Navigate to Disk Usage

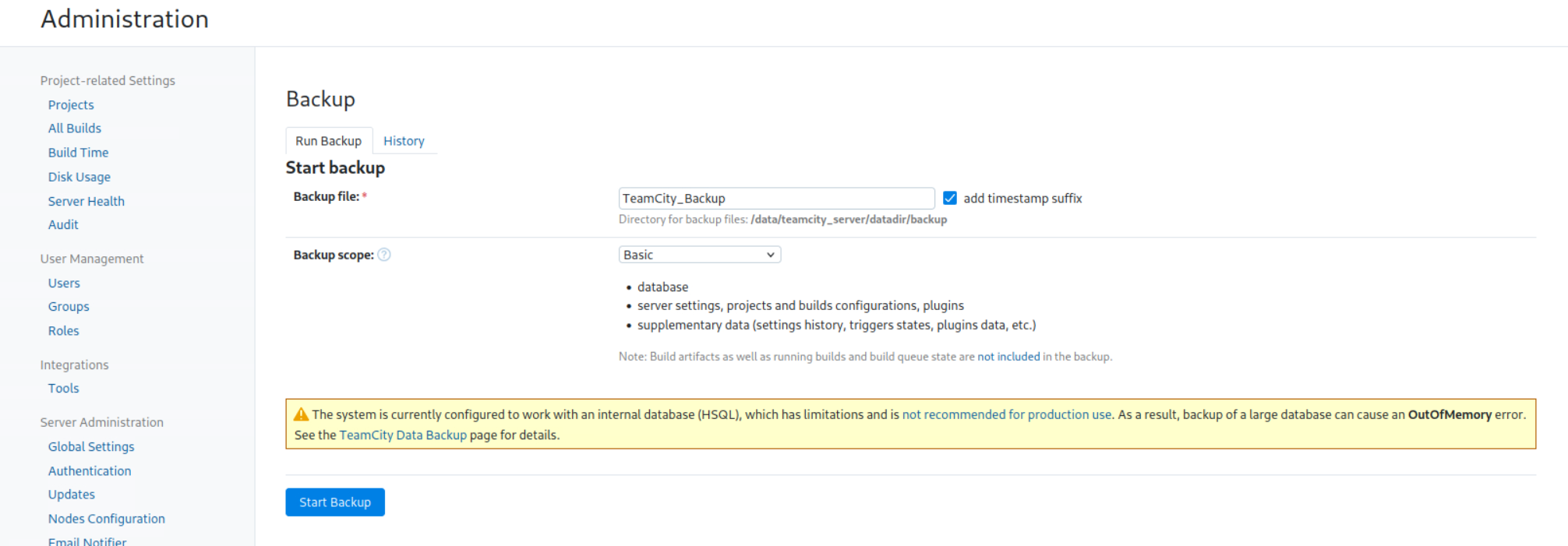[x=79, y=178]
